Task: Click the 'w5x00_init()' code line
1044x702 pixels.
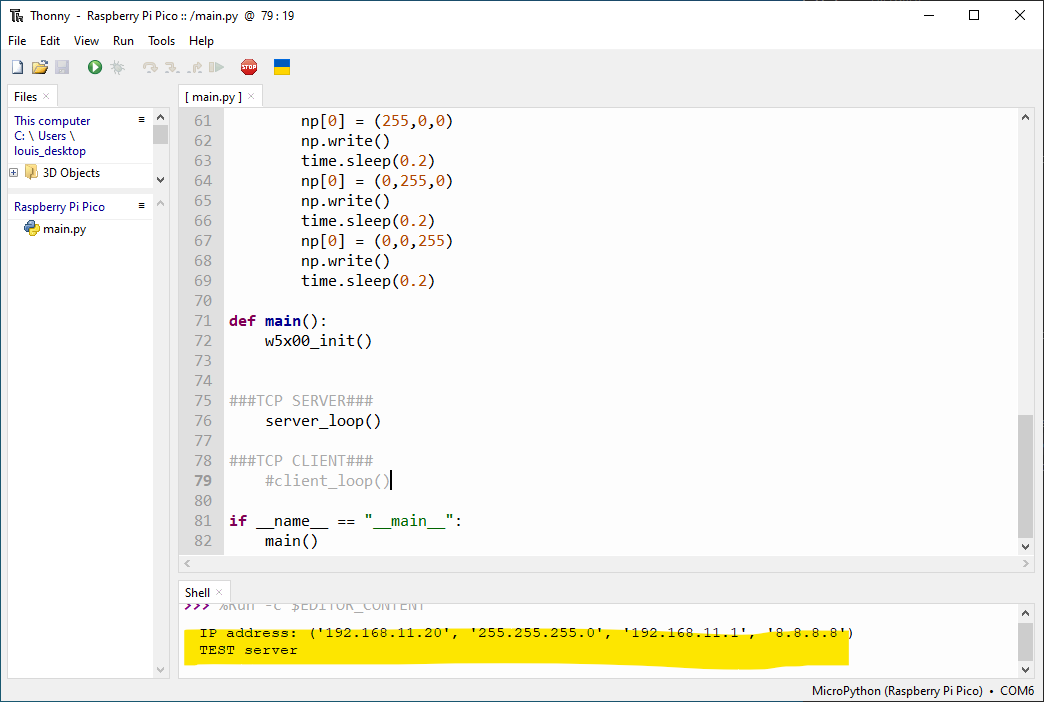Action: click(318, 341)
